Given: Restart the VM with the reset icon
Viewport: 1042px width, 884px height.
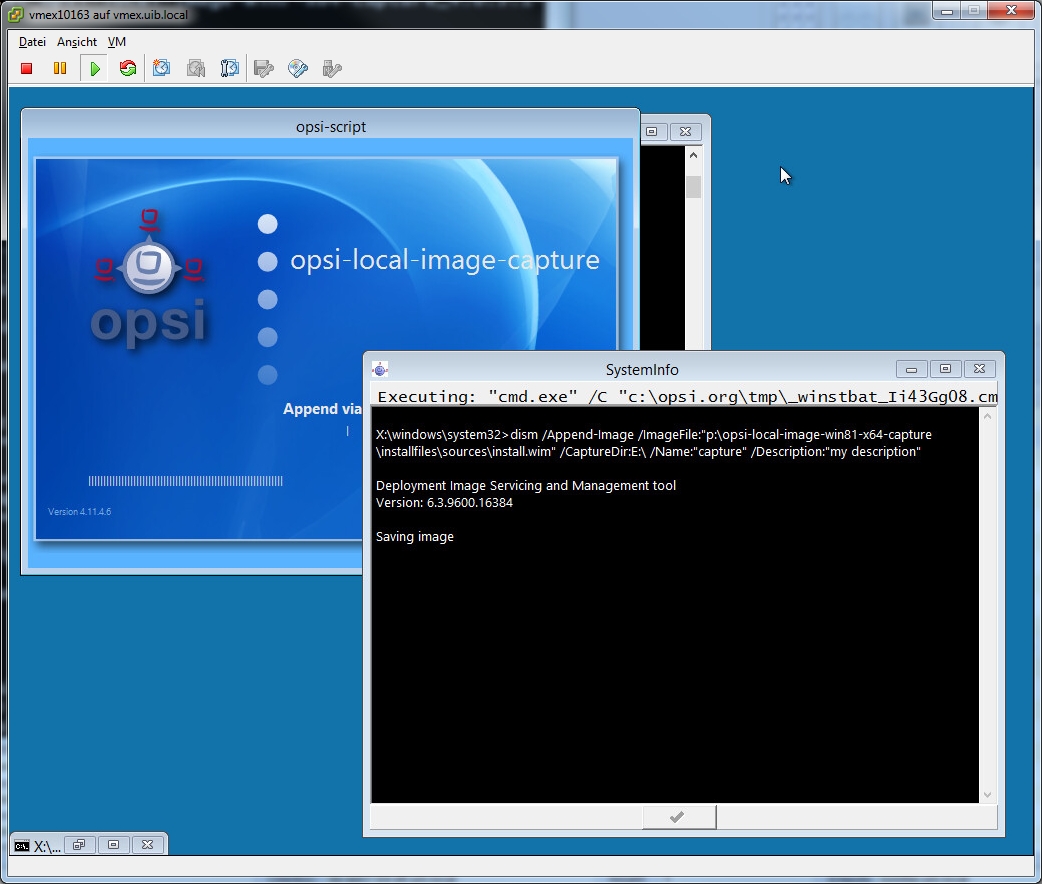Looking at the screenshot, I should [x=128, y=68].
